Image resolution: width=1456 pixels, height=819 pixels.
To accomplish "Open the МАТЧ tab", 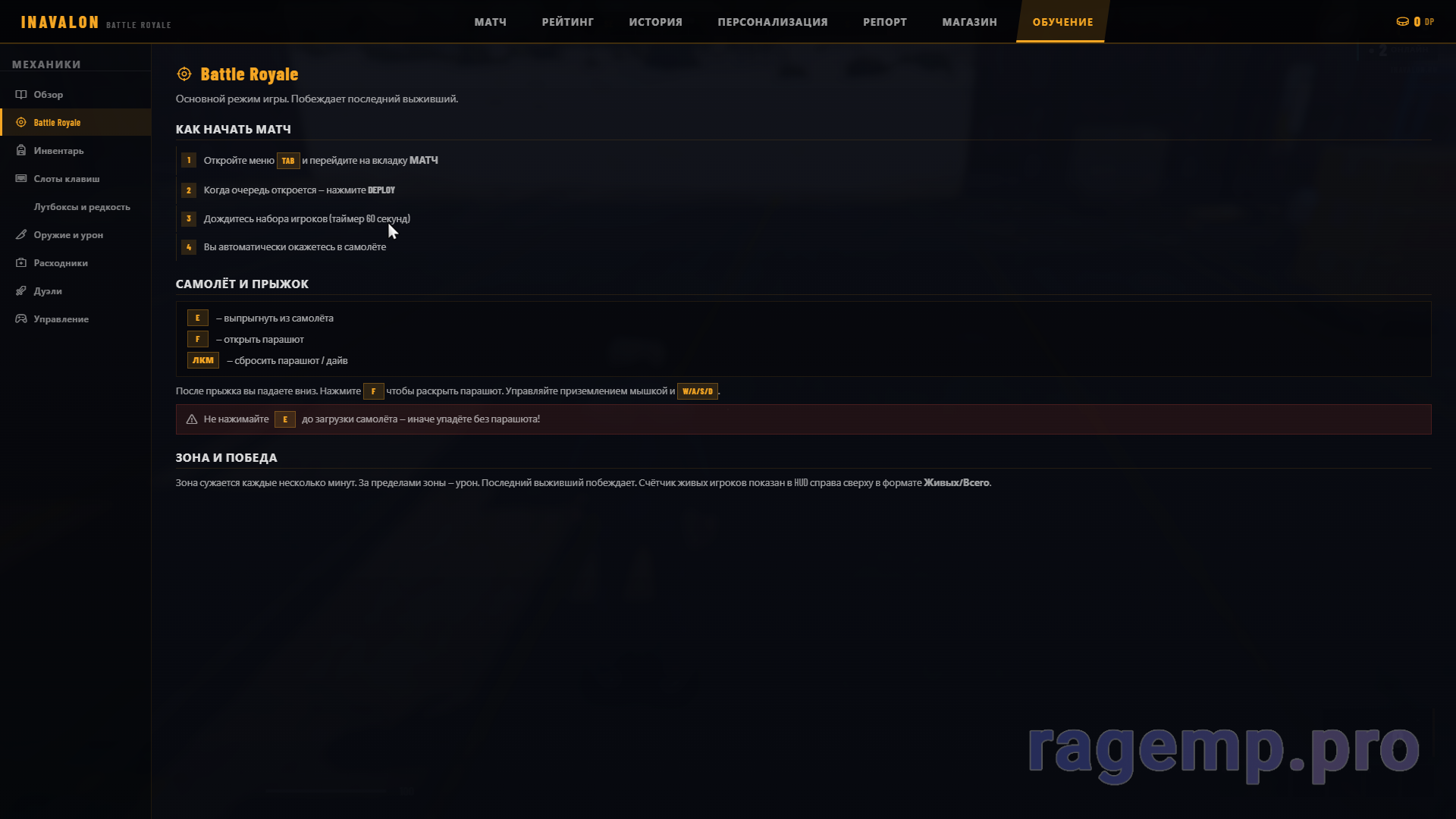I will point(490,22).
